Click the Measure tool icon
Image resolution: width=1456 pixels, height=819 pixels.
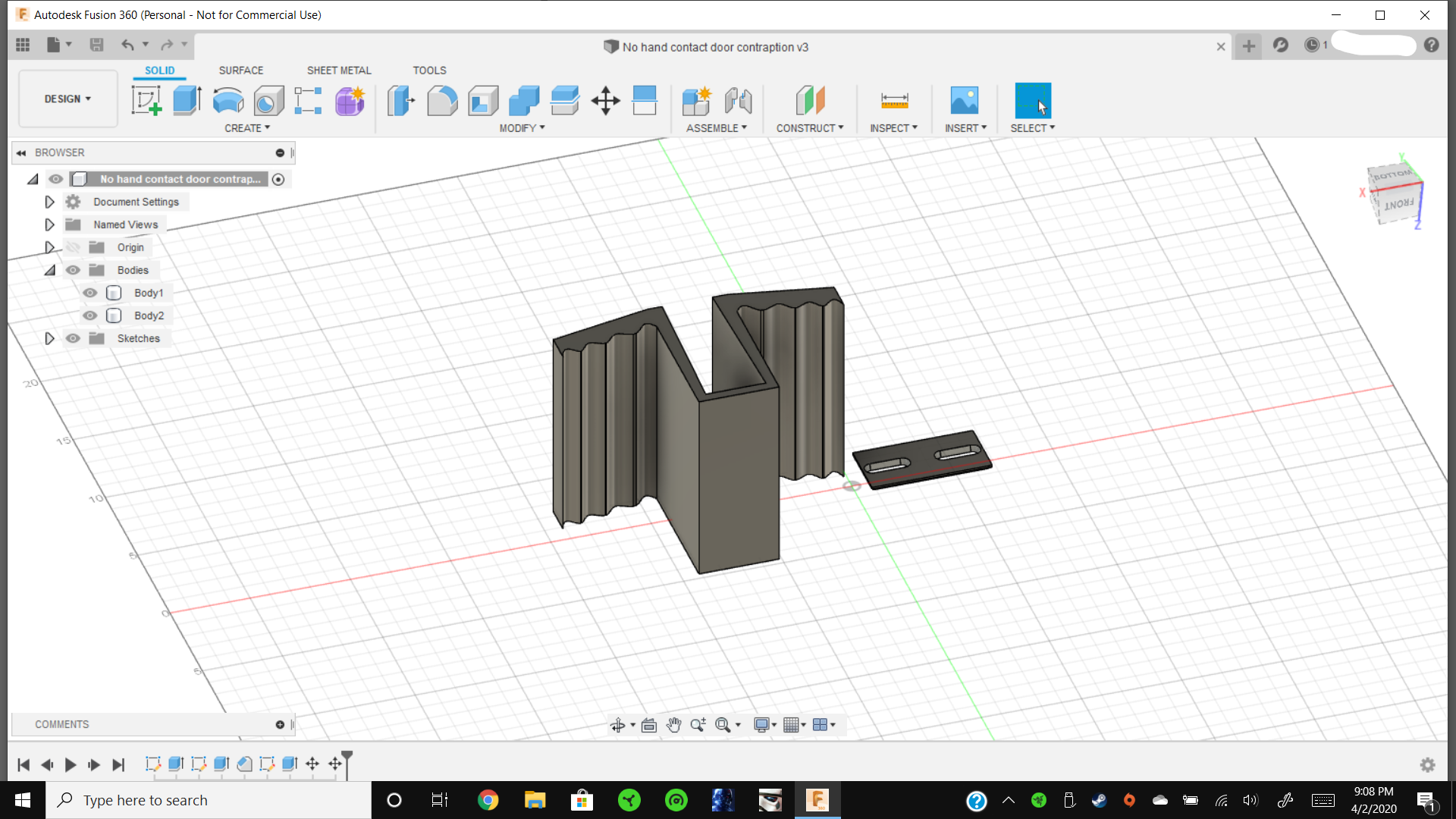pos(895,100)
